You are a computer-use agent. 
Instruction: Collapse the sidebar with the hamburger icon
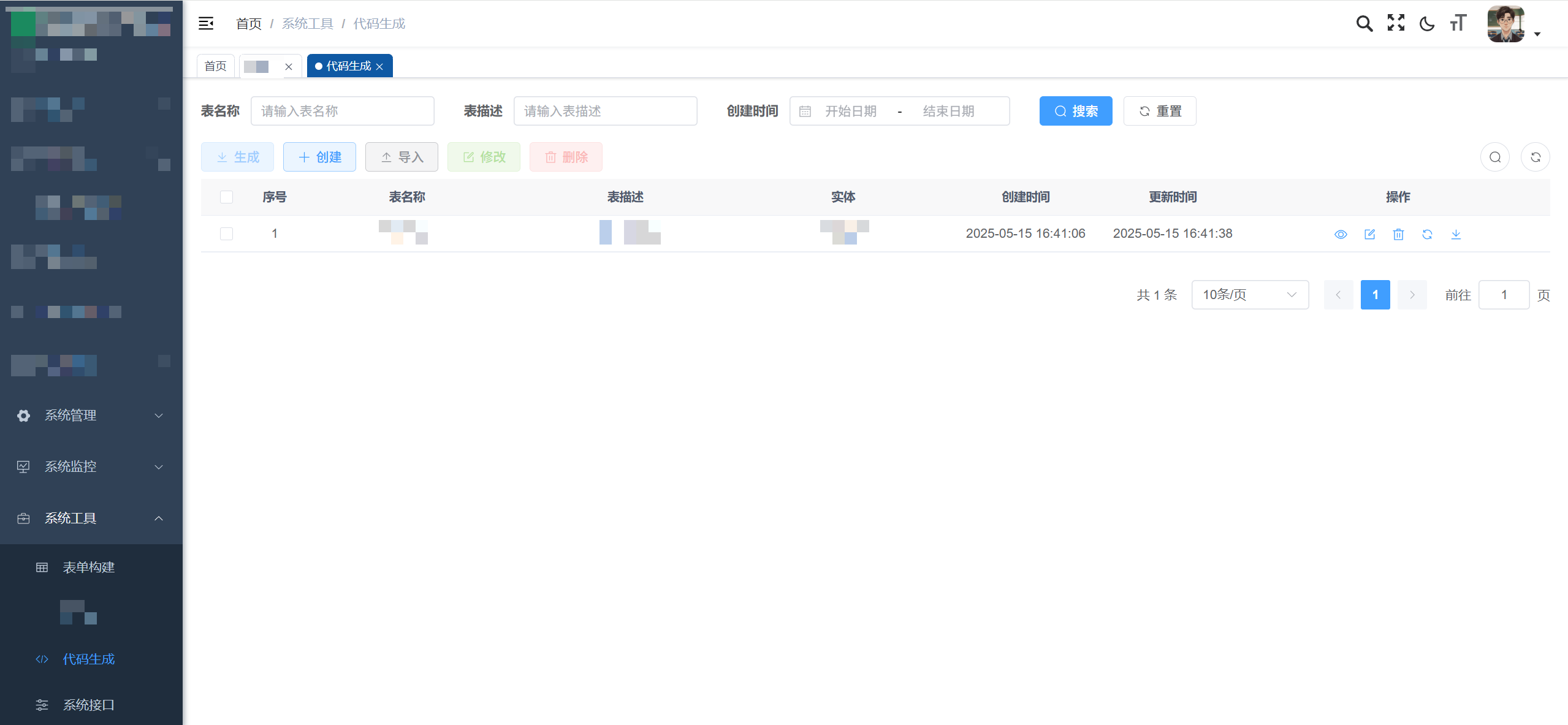click(206, 24)
